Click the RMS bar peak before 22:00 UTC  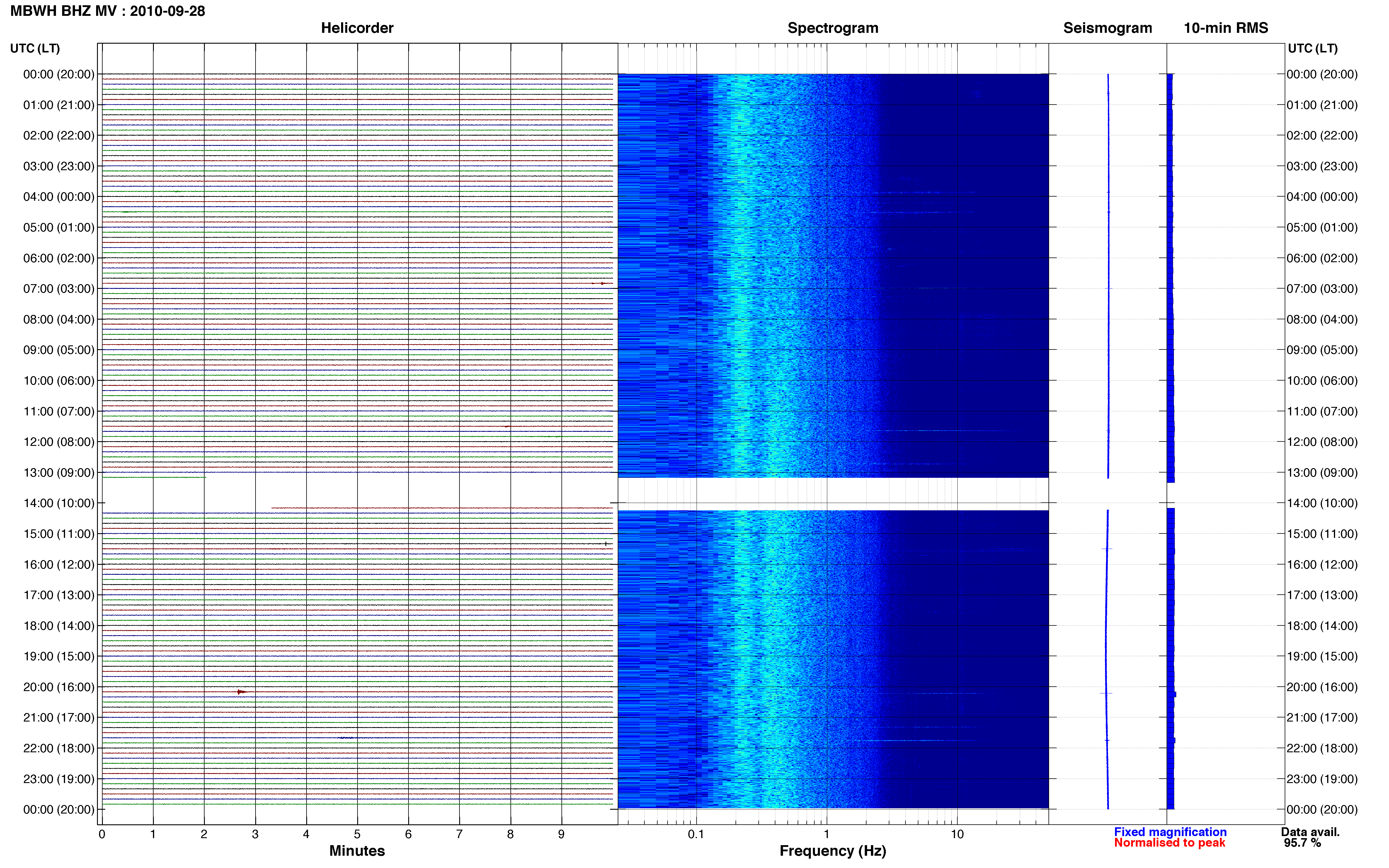tap(1171, 741)
